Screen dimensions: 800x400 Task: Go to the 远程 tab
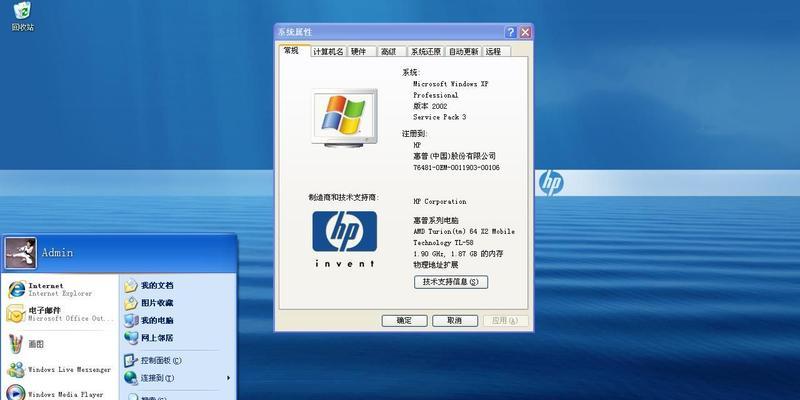point(494,52)
